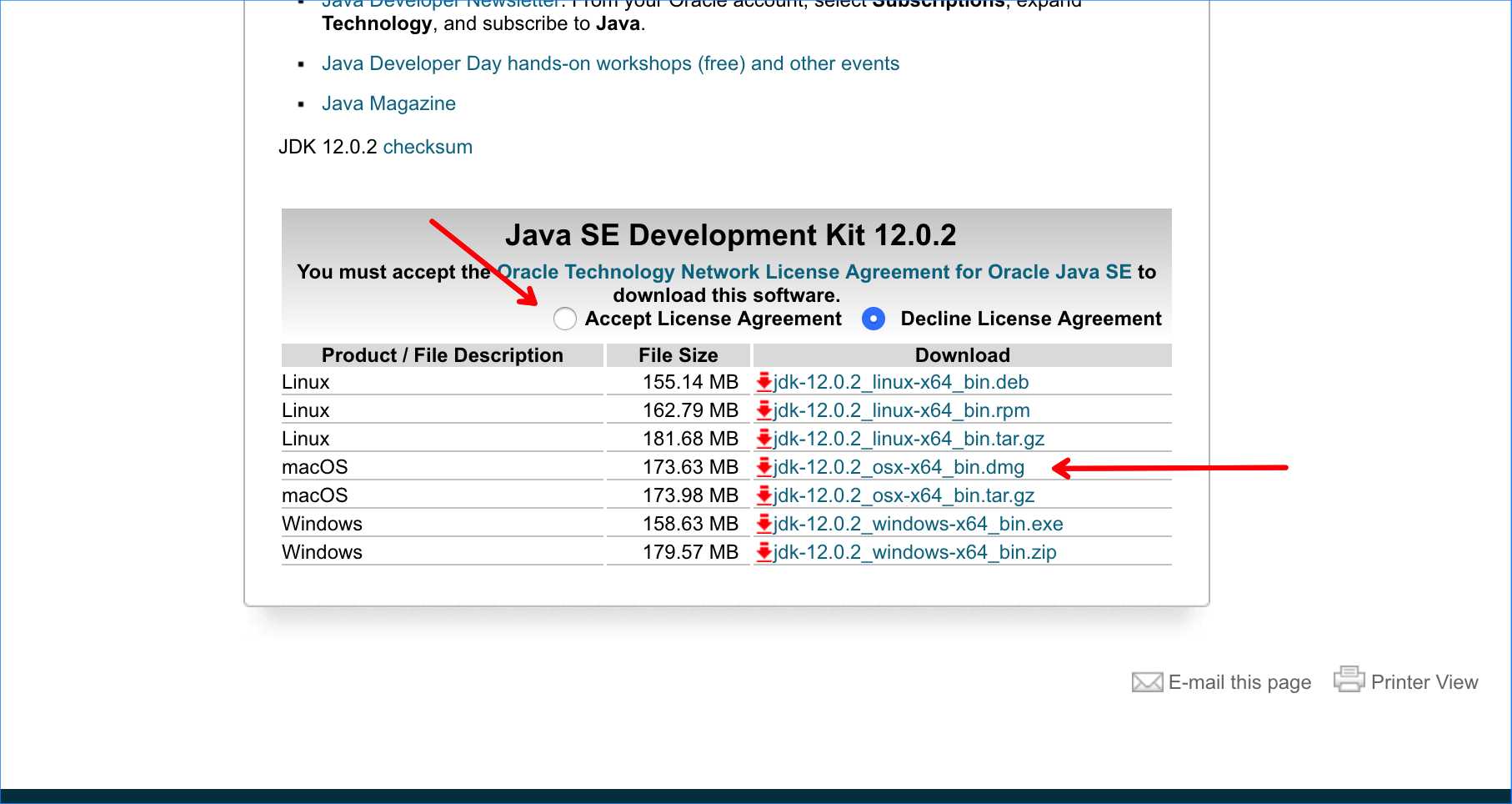The height and width of the screenshot is (804, 1512).
Task: Click the 173.63 MB file size cell
Action: pos(678,467)
